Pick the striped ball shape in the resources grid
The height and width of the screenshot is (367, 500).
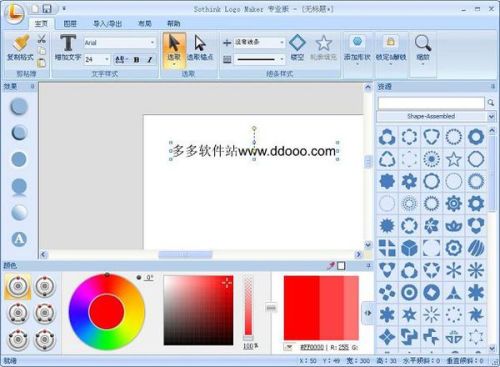[476, 248]
